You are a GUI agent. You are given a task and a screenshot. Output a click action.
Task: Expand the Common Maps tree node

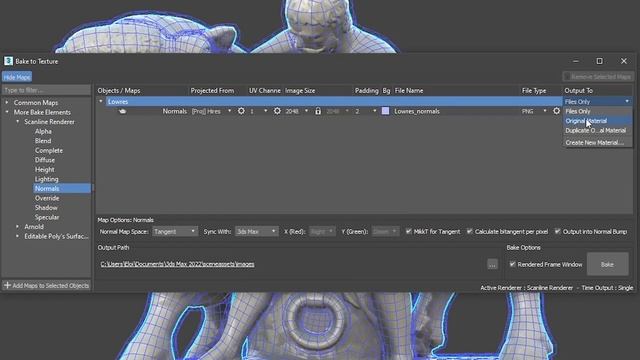pos(7,102)
